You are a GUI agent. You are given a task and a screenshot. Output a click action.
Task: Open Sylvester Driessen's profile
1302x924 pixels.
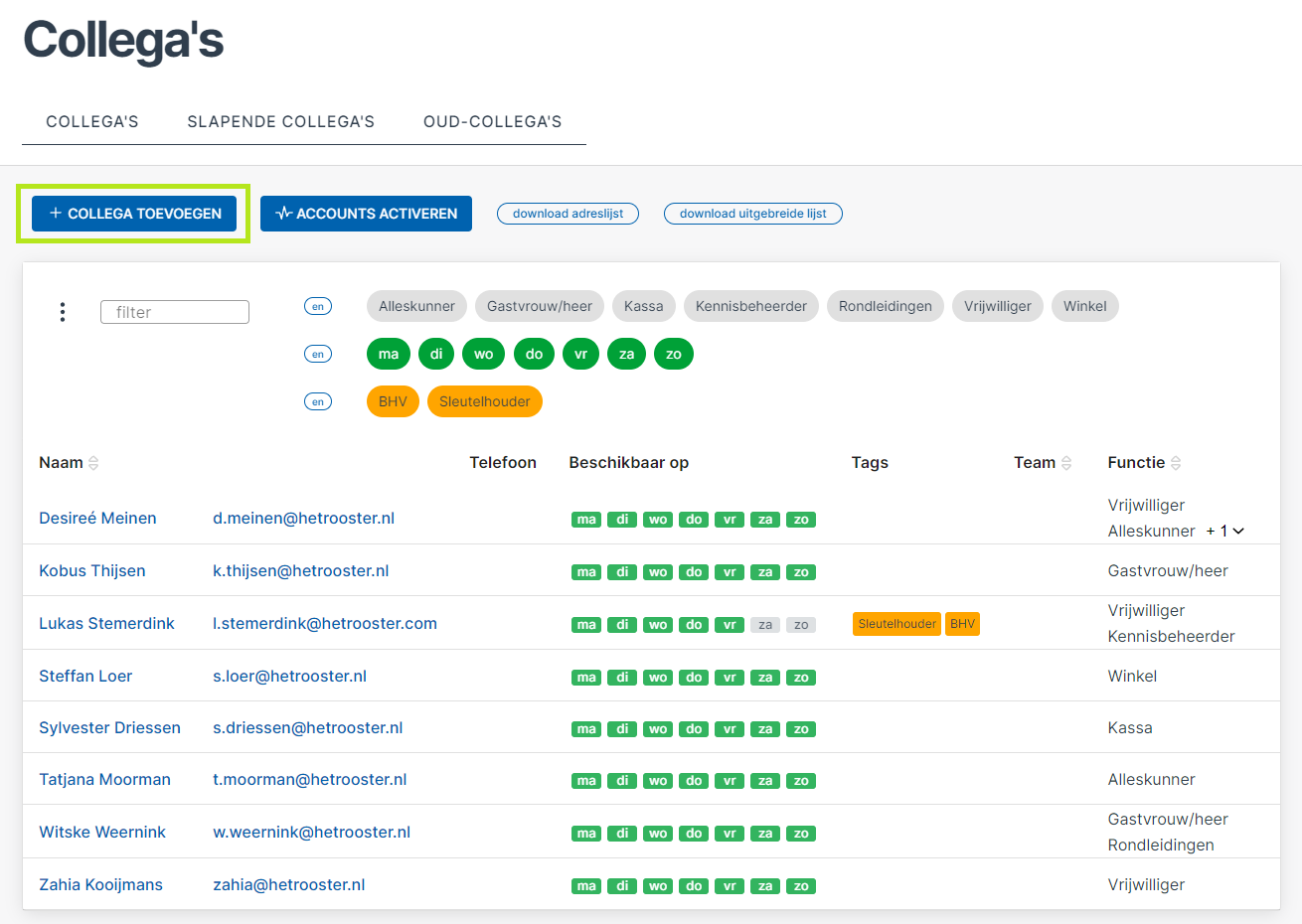[x=109, y=727]
